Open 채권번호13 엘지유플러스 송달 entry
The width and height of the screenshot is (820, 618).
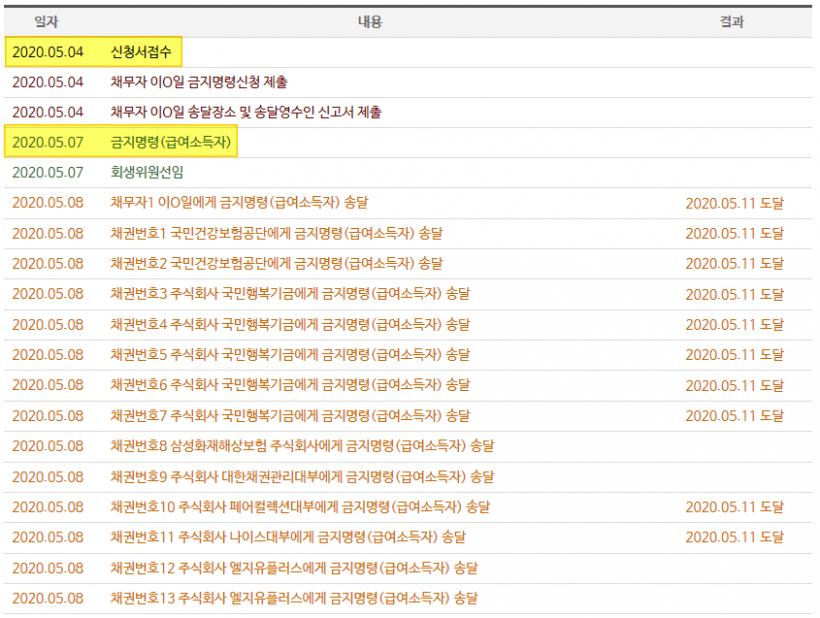point(294,598)
